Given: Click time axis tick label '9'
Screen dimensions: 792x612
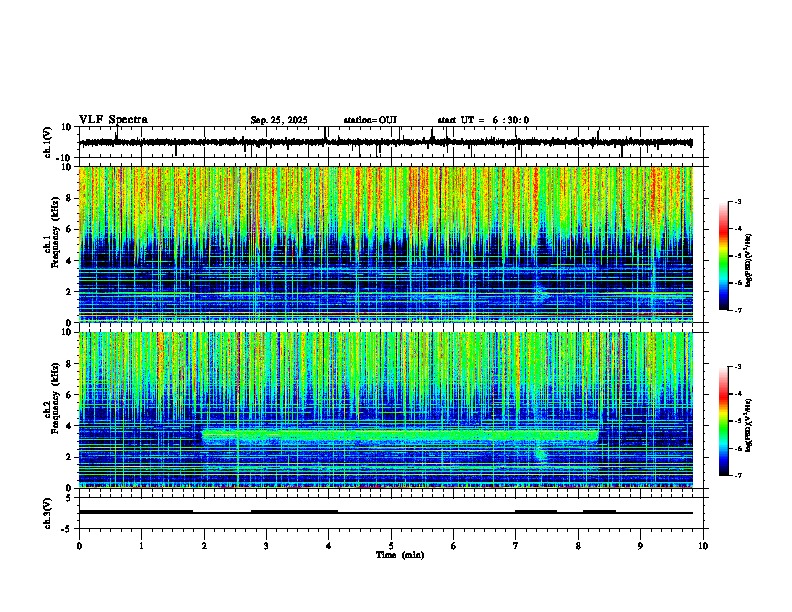Looking at the screenshot, I should pyautogui.click(x=640, y=546).
